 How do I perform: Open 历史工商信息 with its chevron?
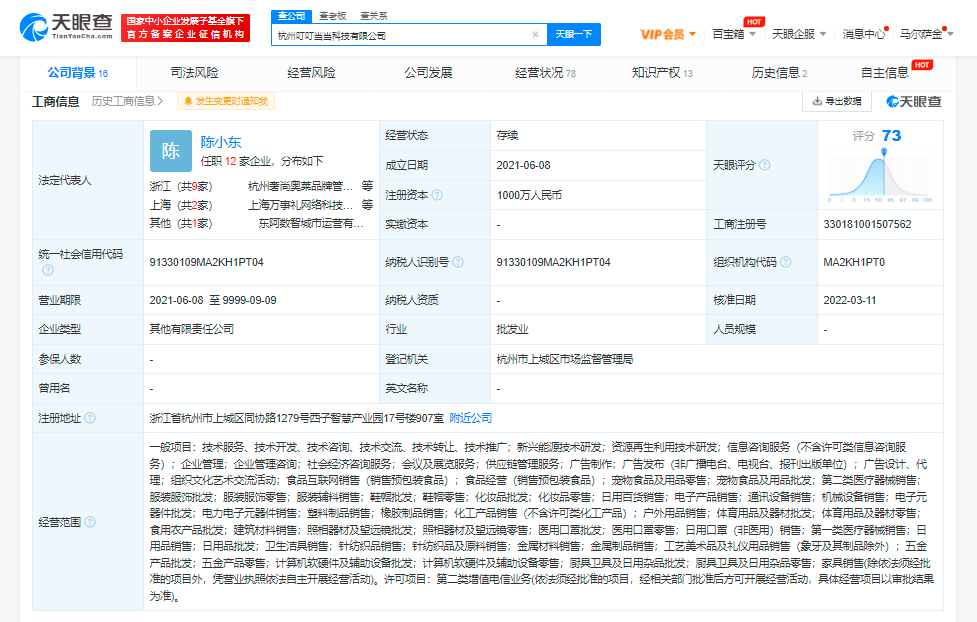pos(127,101)
